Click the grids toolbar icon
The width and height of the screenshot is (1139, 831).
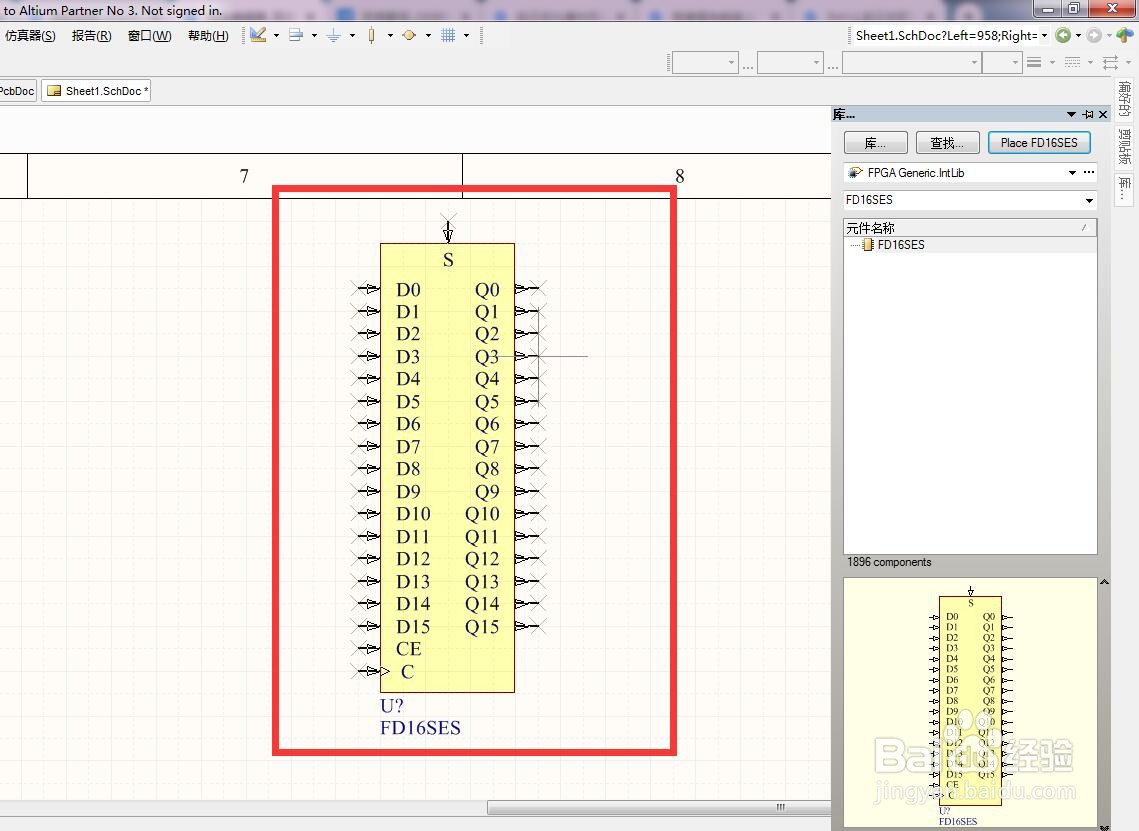(448, 35)
